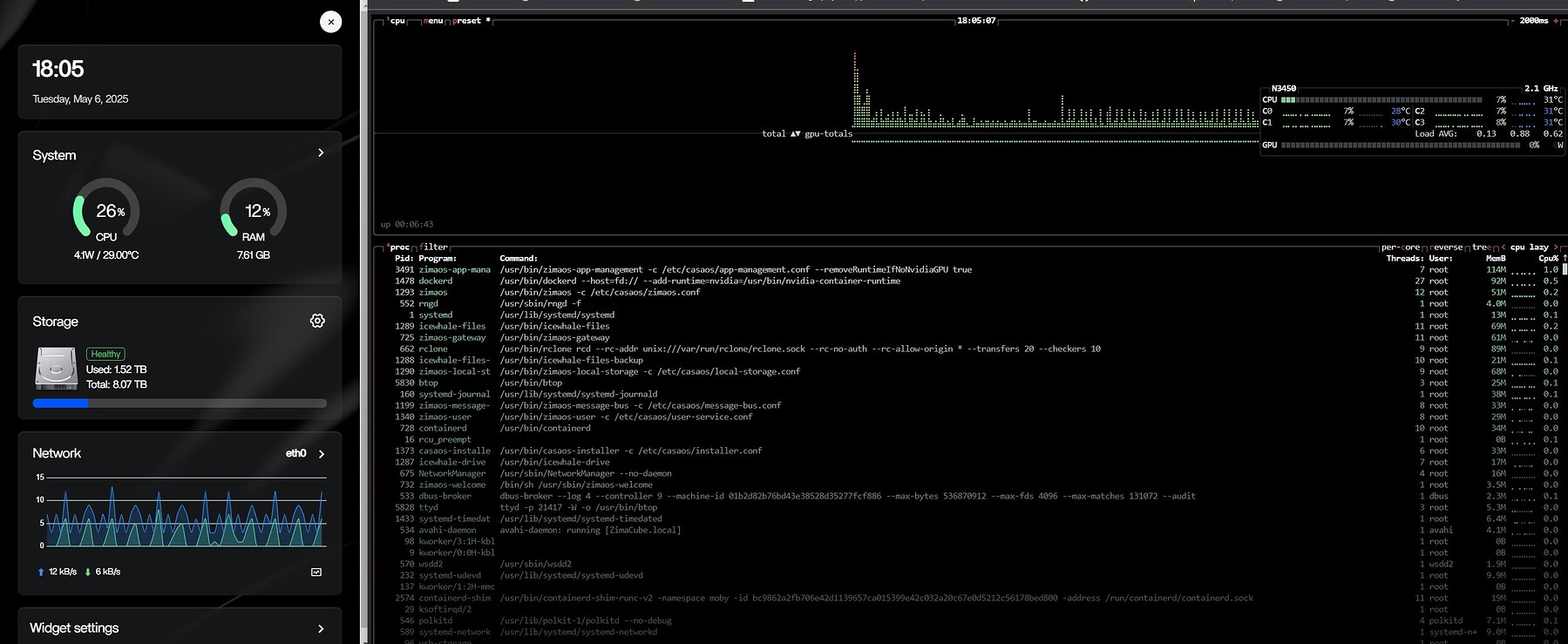Screen dimensions: 1568x644
Task: Click the Program column header
Action: pos(438,259)
